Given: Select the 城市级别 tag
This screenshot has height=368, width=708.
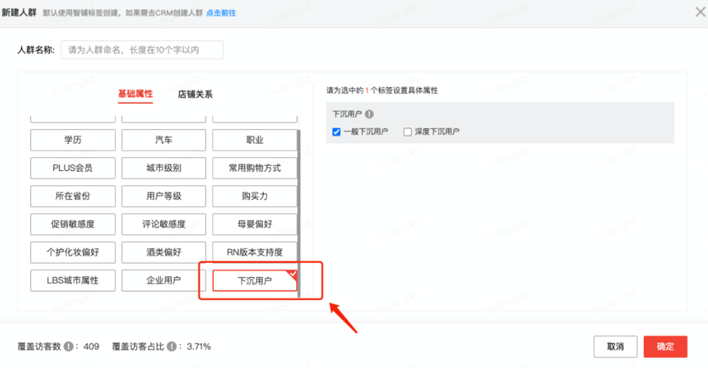Looking at the screenshot, I should coord(163,168).
